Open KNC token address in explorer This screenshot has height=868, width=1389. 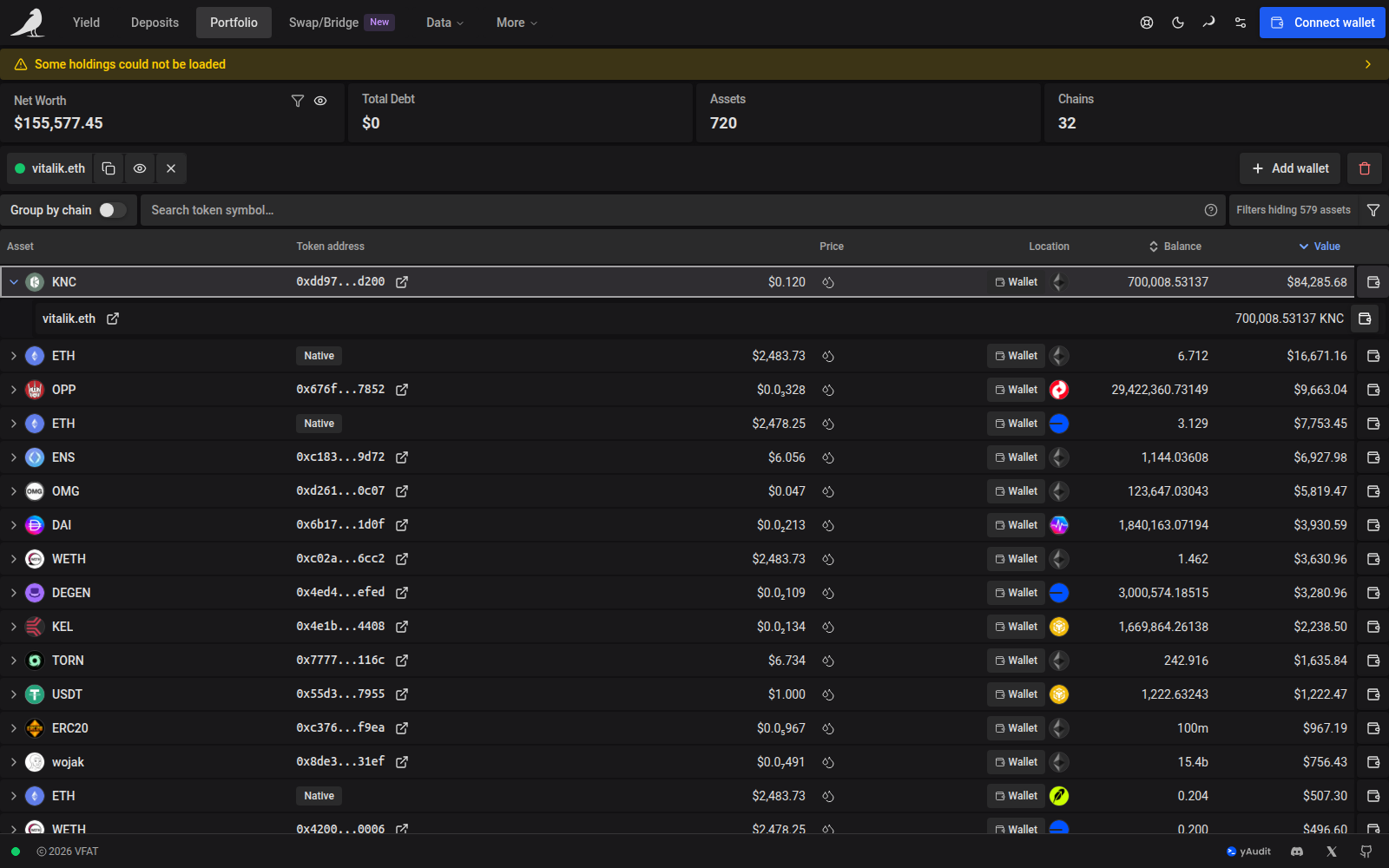pos(402,282)
